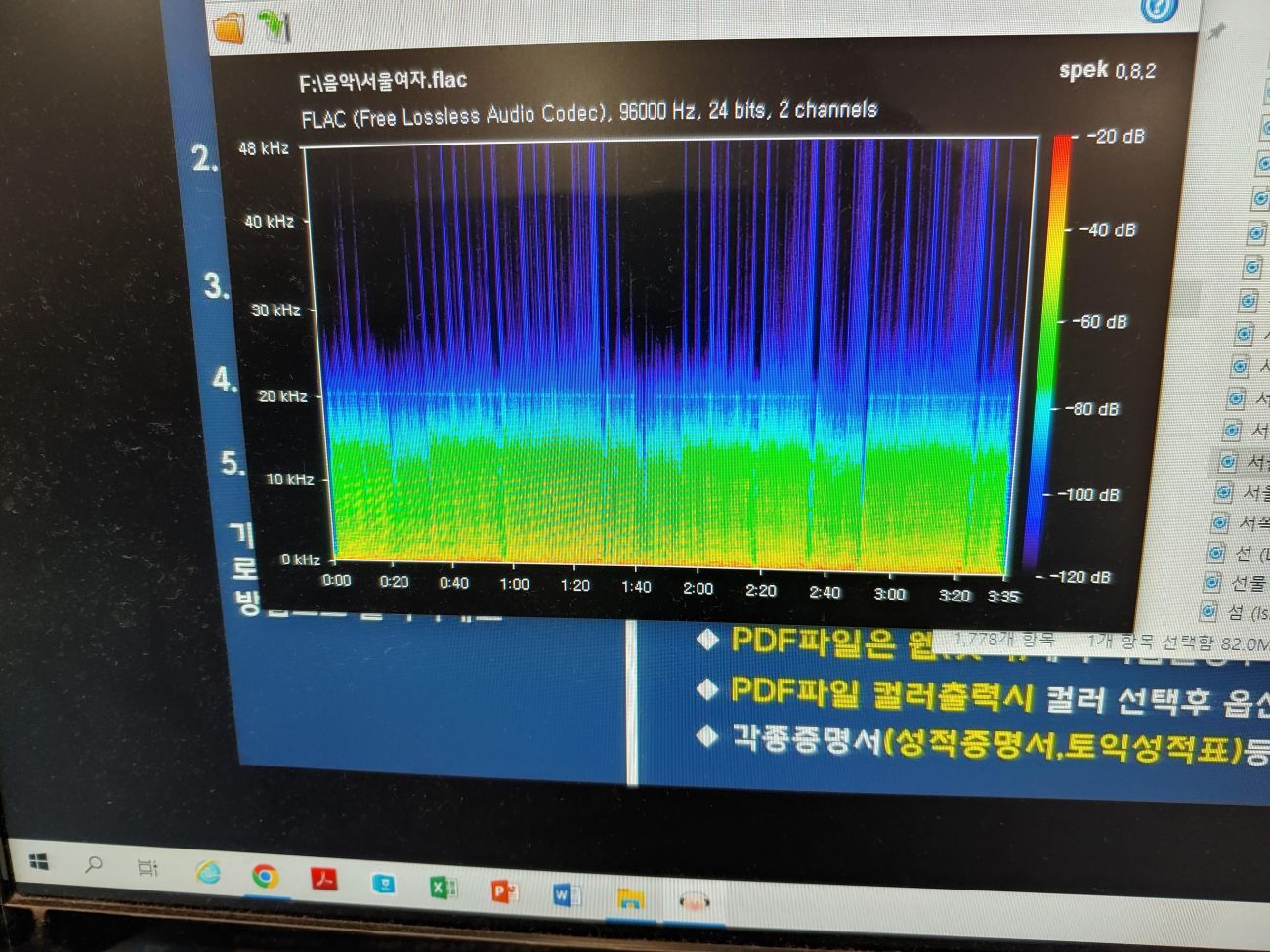Click the 10 kHz frequency axis label

(289, 479)
